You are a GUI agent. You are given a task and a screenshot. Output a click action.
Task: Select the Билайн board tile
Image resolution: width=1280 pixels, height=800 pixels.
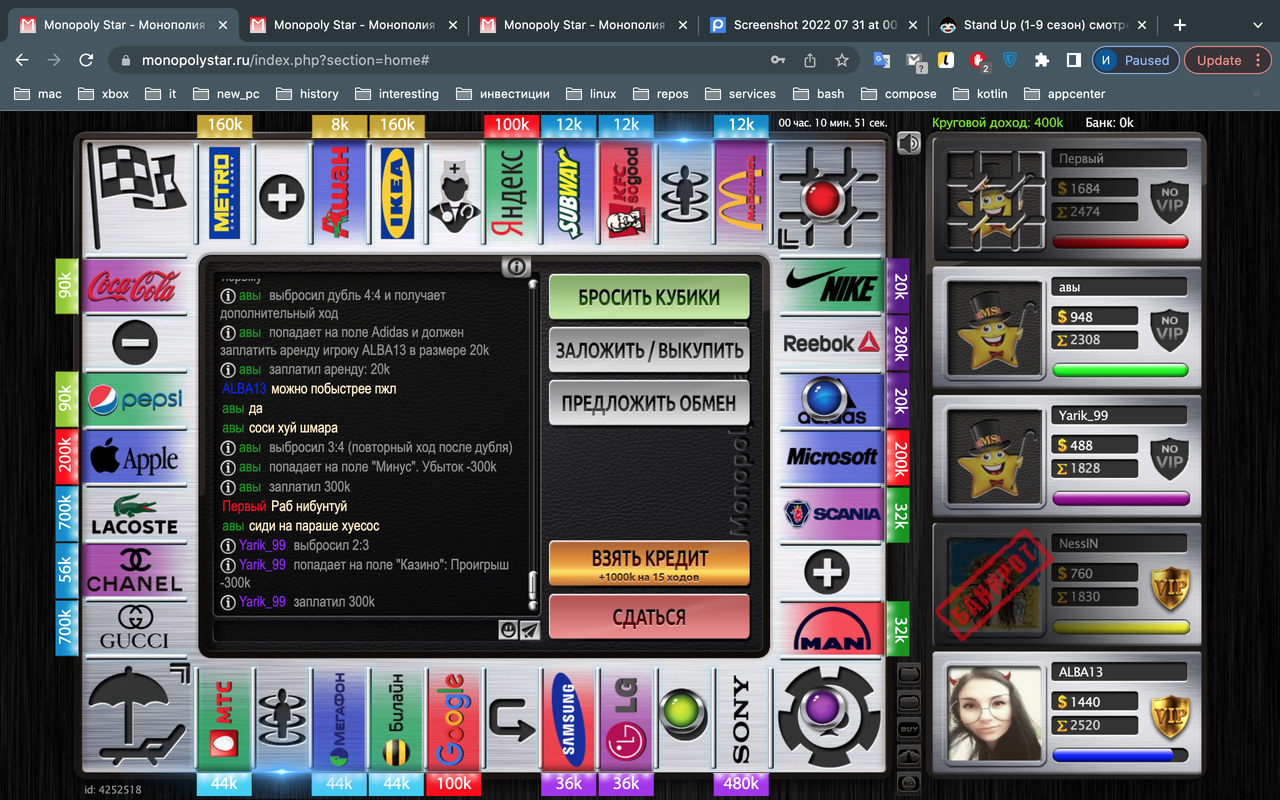pos(396,720)
